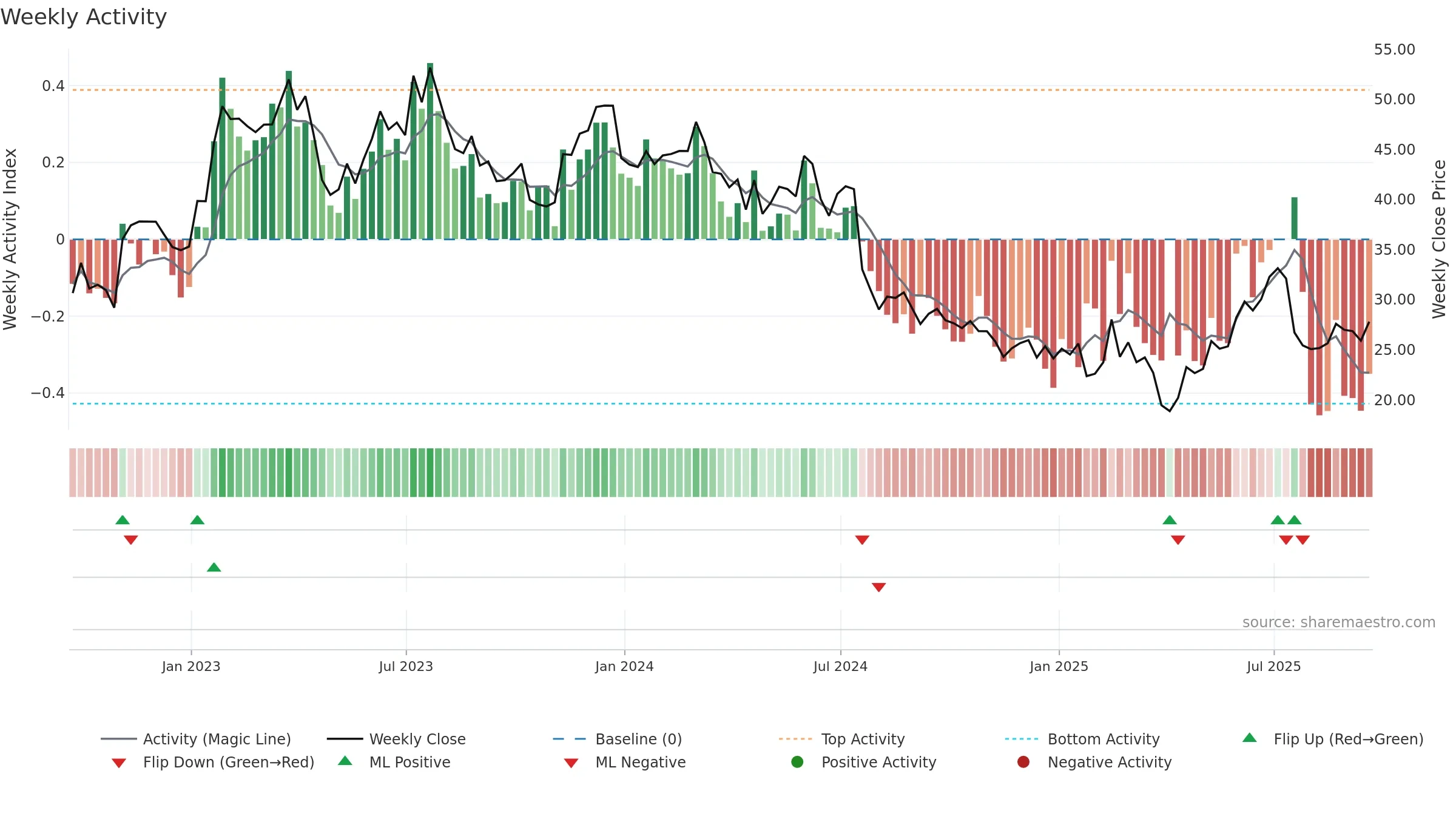This screenshot has width=1456, height=819.
Task: Click the Weekly Close Price axis title
Action: coord(1439,239)
